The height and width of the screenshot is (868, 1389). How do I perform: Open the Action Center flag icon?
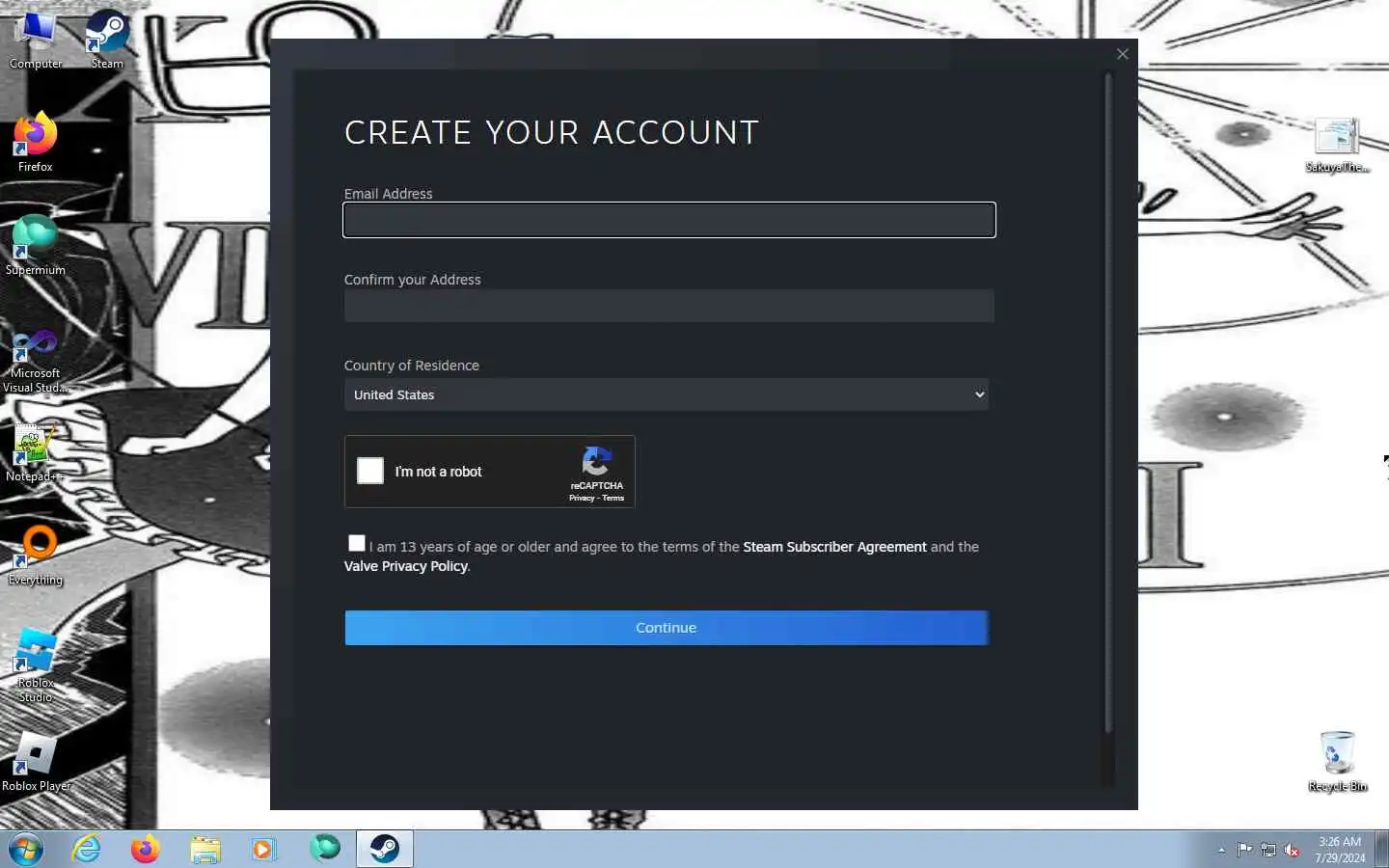pyautogui.click(x=1244, y=850)
